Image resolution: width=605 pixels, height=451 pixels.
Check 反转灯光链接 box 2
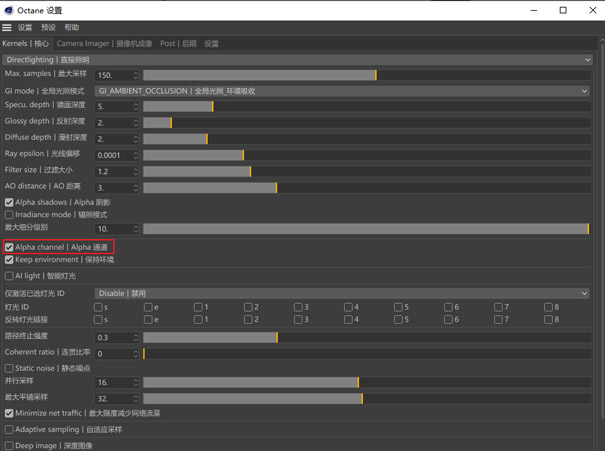(x=248, y=319)
